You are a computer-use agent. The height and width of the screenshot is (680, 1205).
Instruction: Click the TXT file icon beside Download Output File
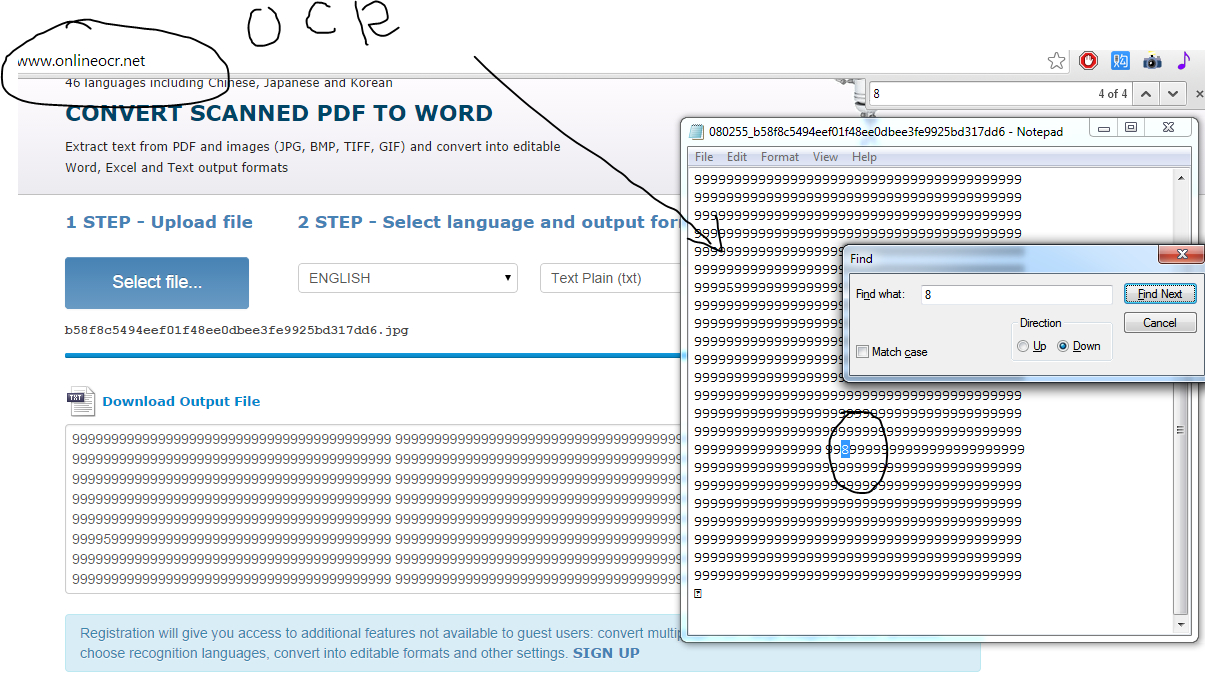81,401
